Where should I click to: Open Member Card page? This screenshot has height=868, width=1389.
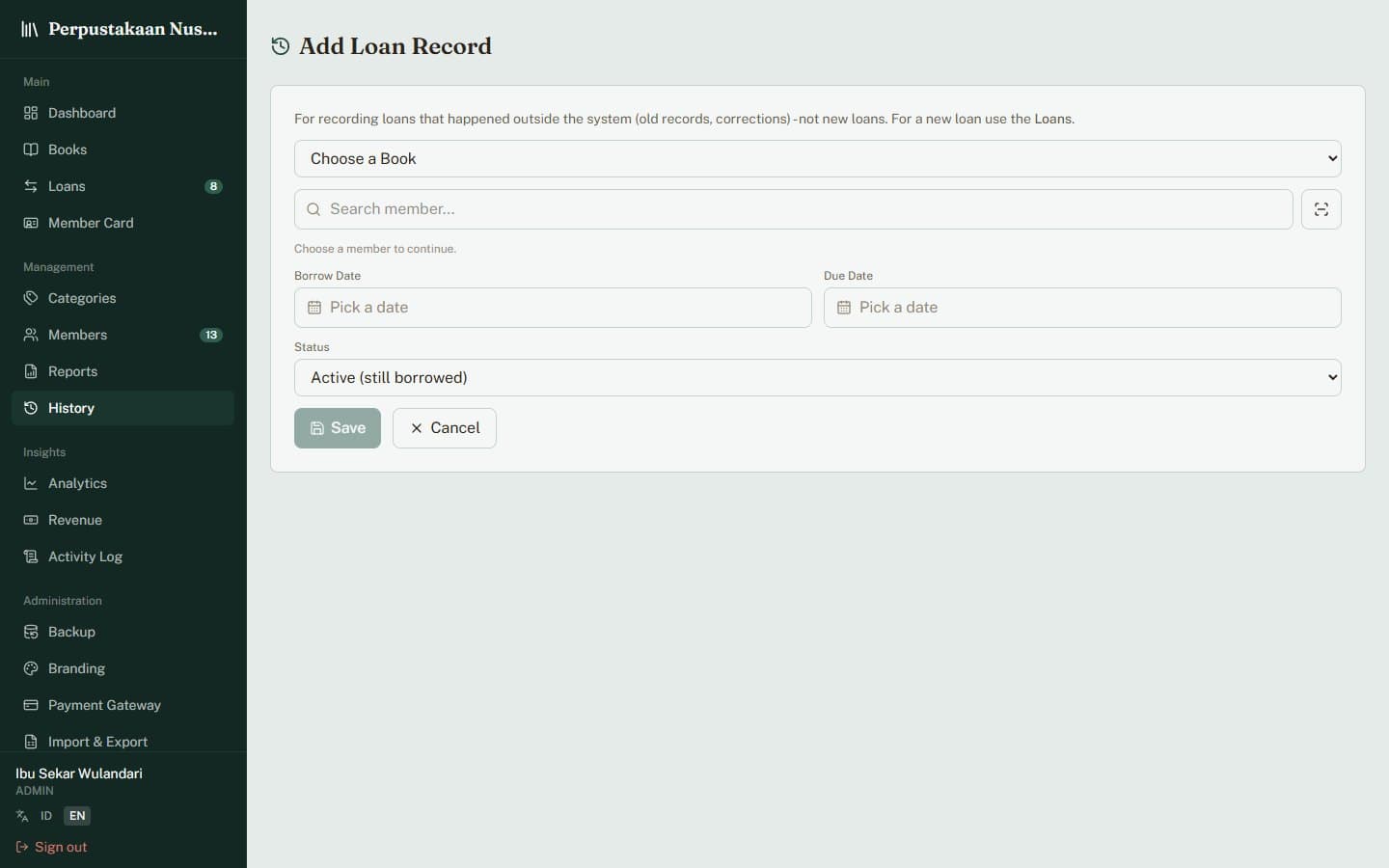pos(123,223)
